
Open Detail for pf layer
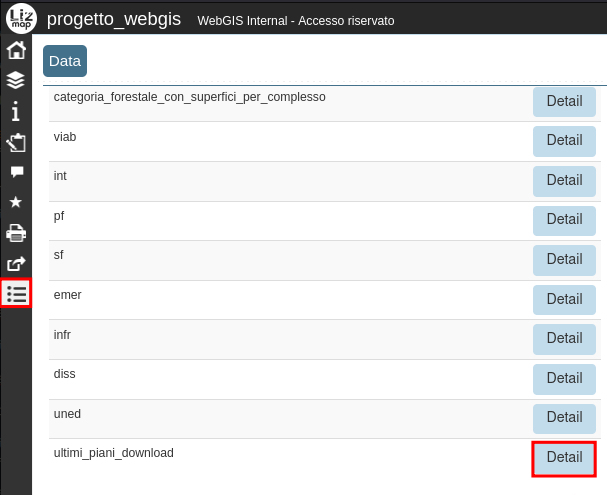click(564, 220)
